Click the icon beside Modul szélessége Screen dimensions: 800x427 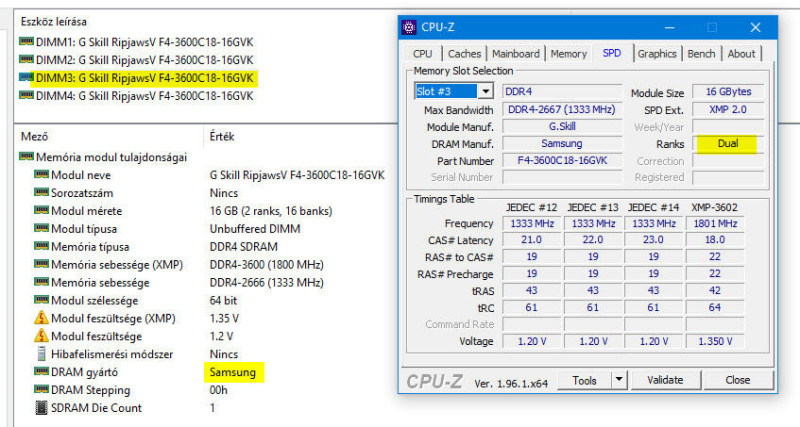click(41, 300)
